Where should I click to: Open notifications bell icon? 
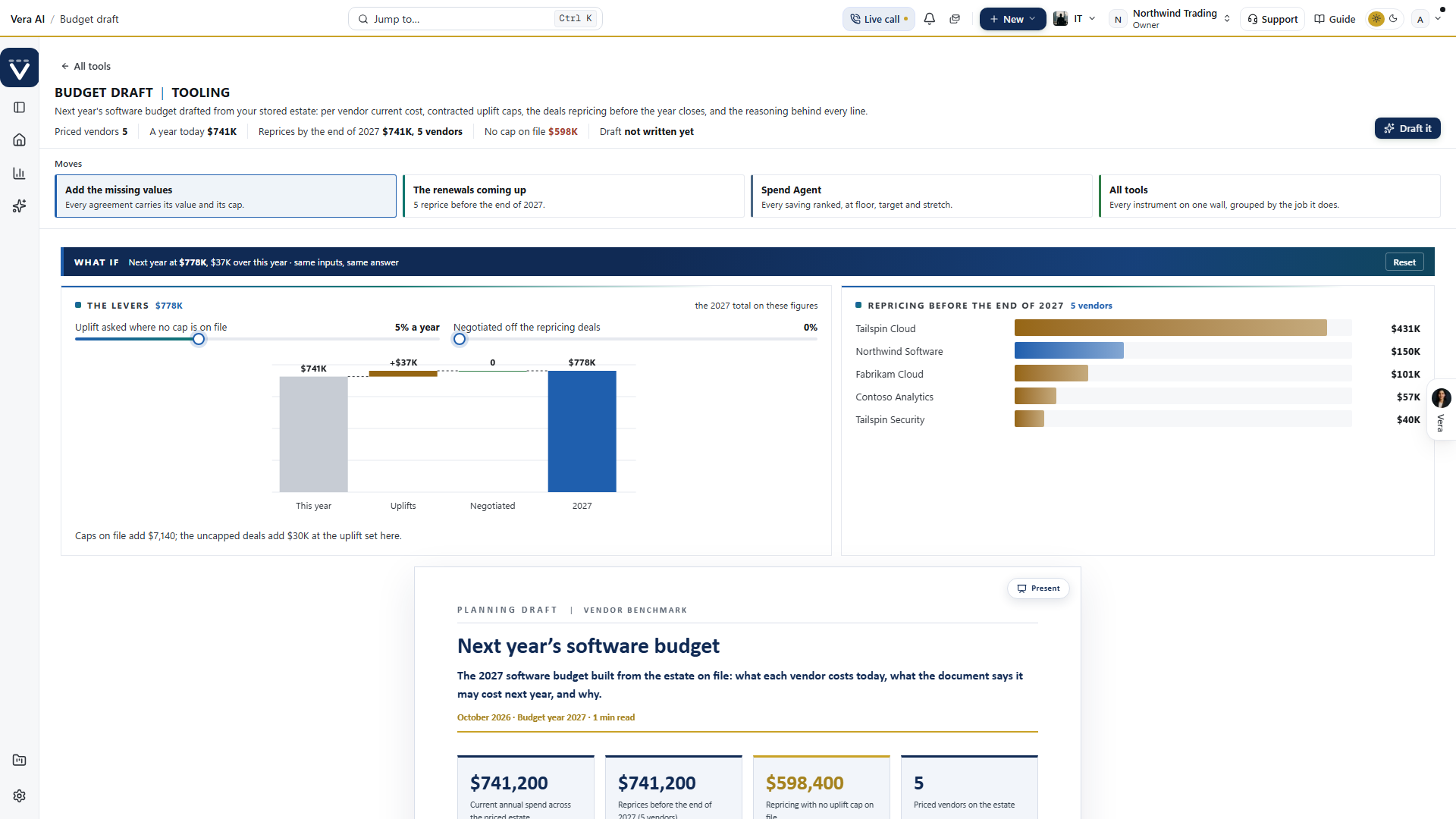tap(930, 19)
